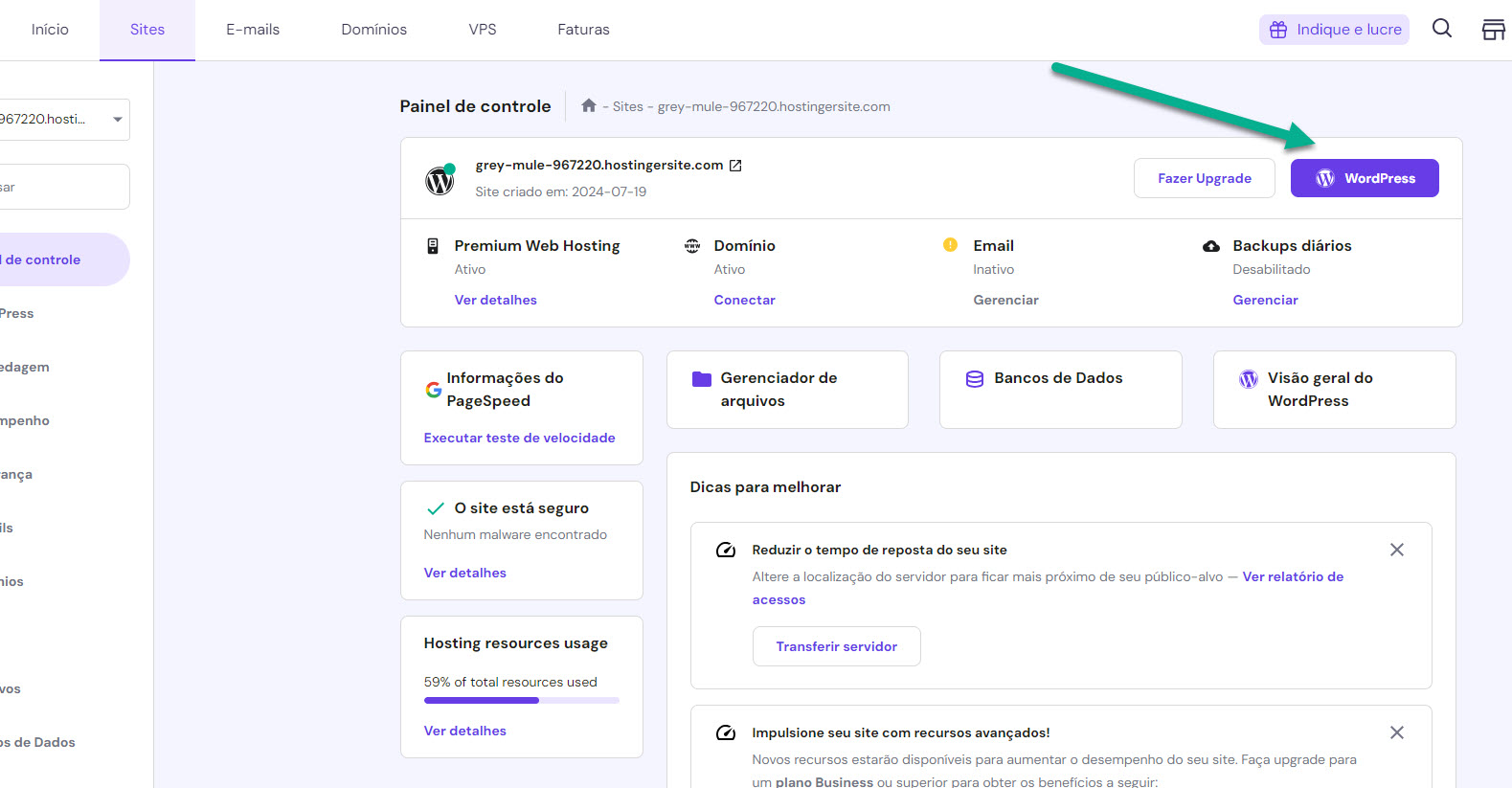This screenshot has height=788, width=1512.
Task: Click the 'Site criado em: 2024-07-19' text
Action: 561,191
